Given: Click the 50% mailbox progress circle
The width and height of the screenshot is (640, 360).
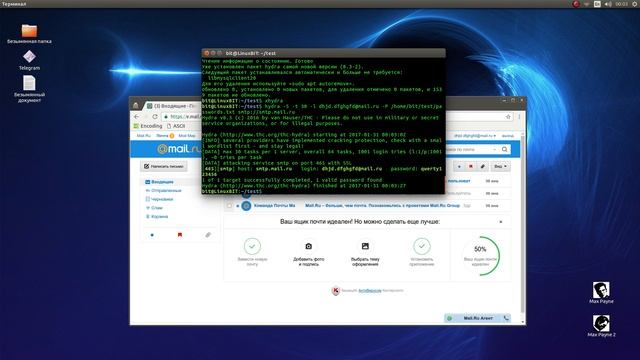Looking at the screenshot, I should tap(480, 255).
